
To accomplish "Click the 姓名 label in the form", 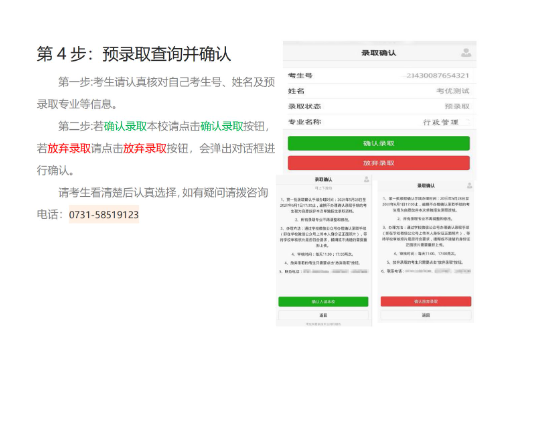I will click(x=296, y=91).
